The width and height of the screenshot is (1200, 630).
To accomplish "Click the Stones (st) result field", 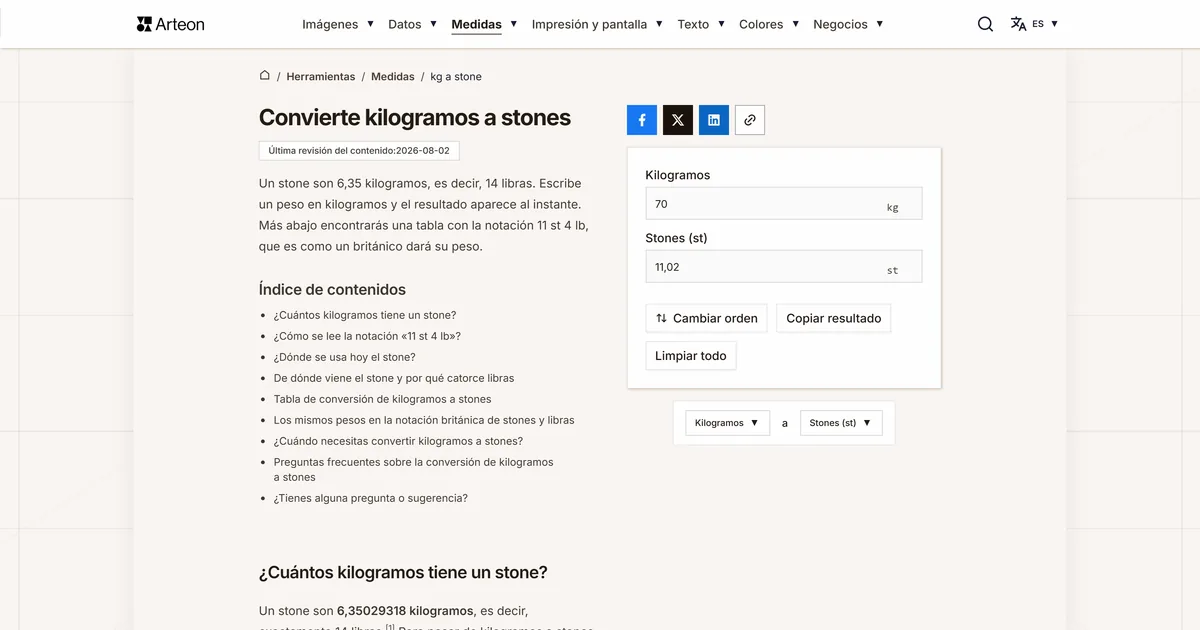I will click(x=784, y=267).
